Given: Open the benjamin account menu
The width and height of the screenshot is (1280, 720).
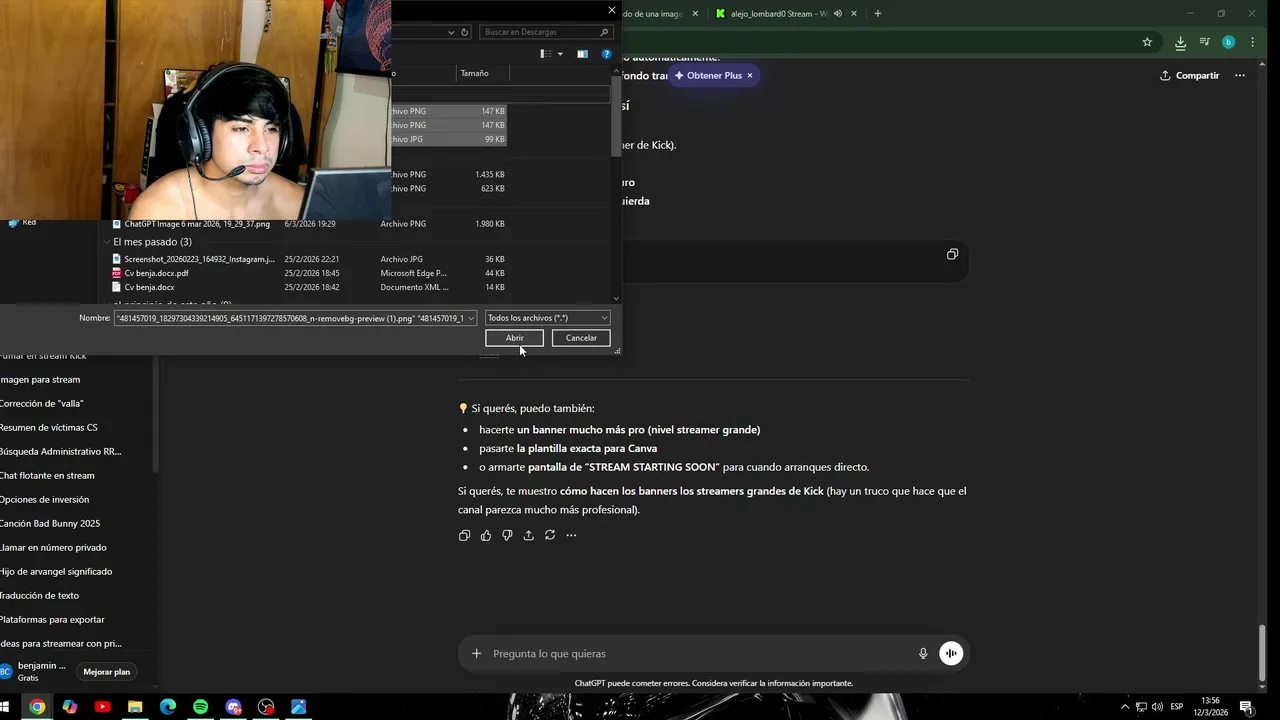Looking at the screenshot, I should [x=35, y=671].
